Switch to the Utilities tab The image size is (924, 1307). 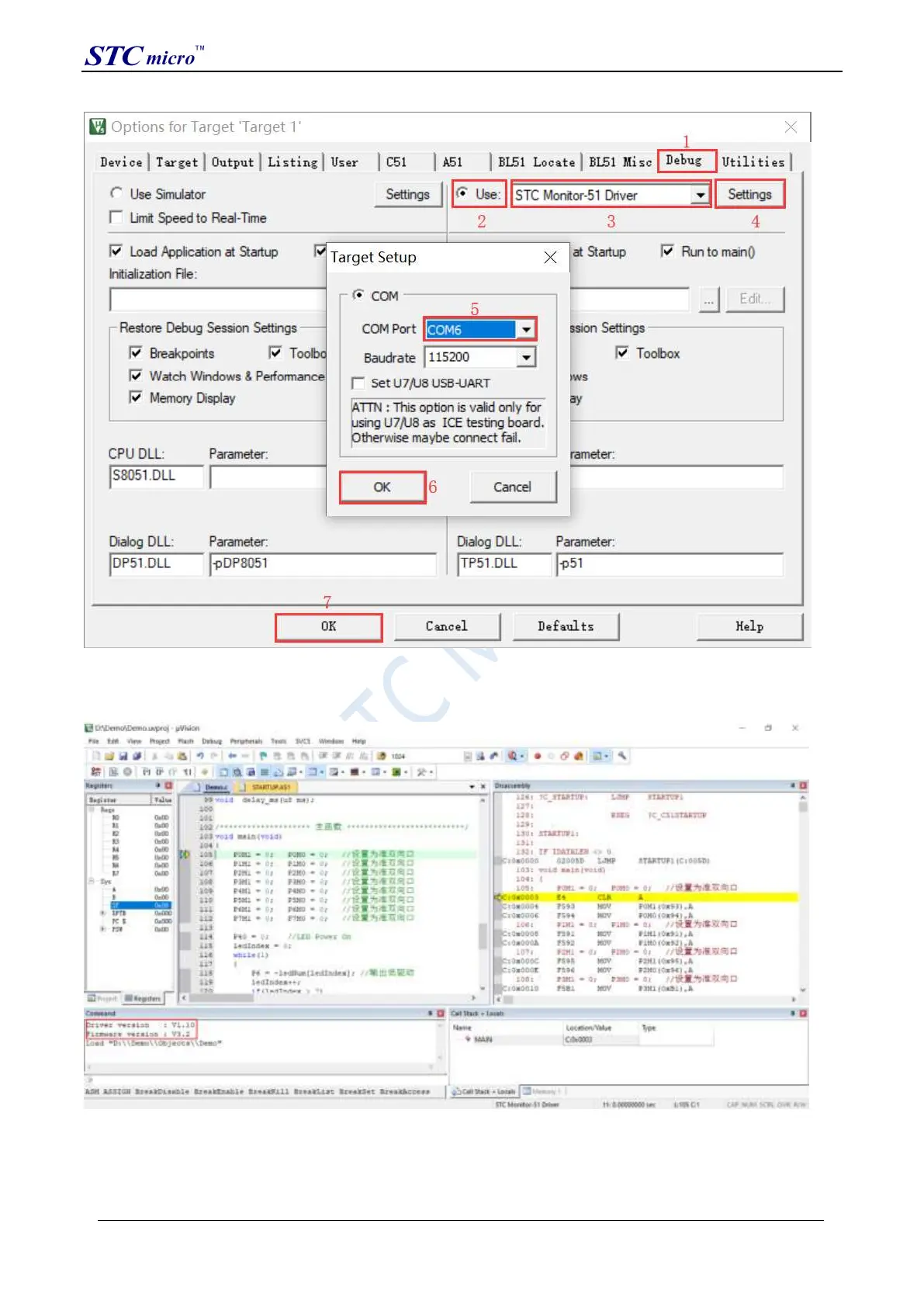pos(753,162)
